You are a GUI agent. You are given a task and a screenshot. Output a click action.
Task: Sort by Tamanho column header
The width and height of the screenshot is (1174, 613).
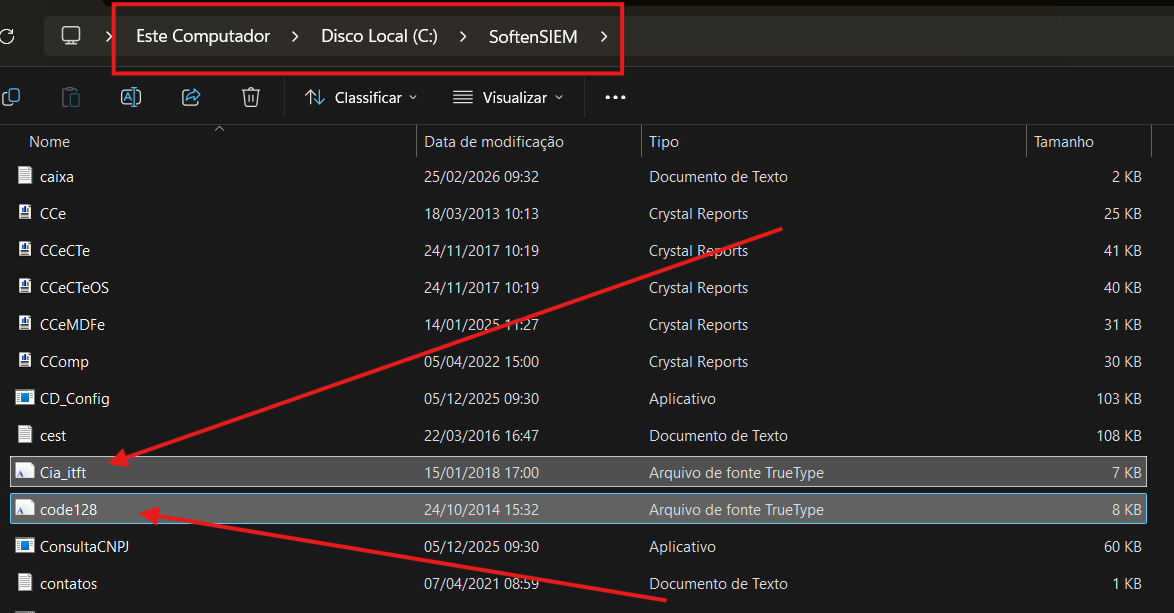click(1064, 142)
